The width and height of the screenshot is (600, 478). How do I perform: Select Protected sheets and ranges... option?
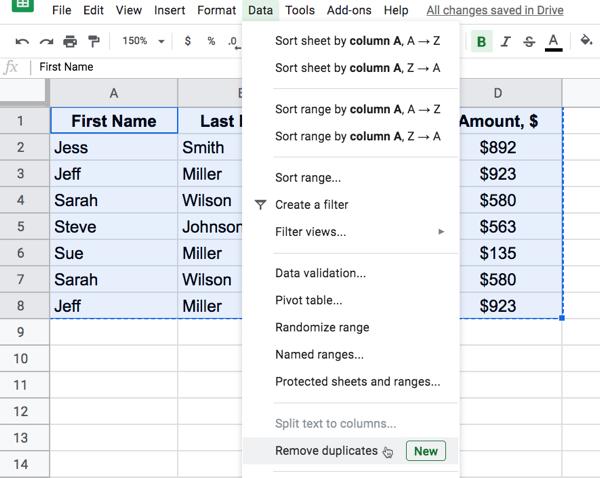351,382
